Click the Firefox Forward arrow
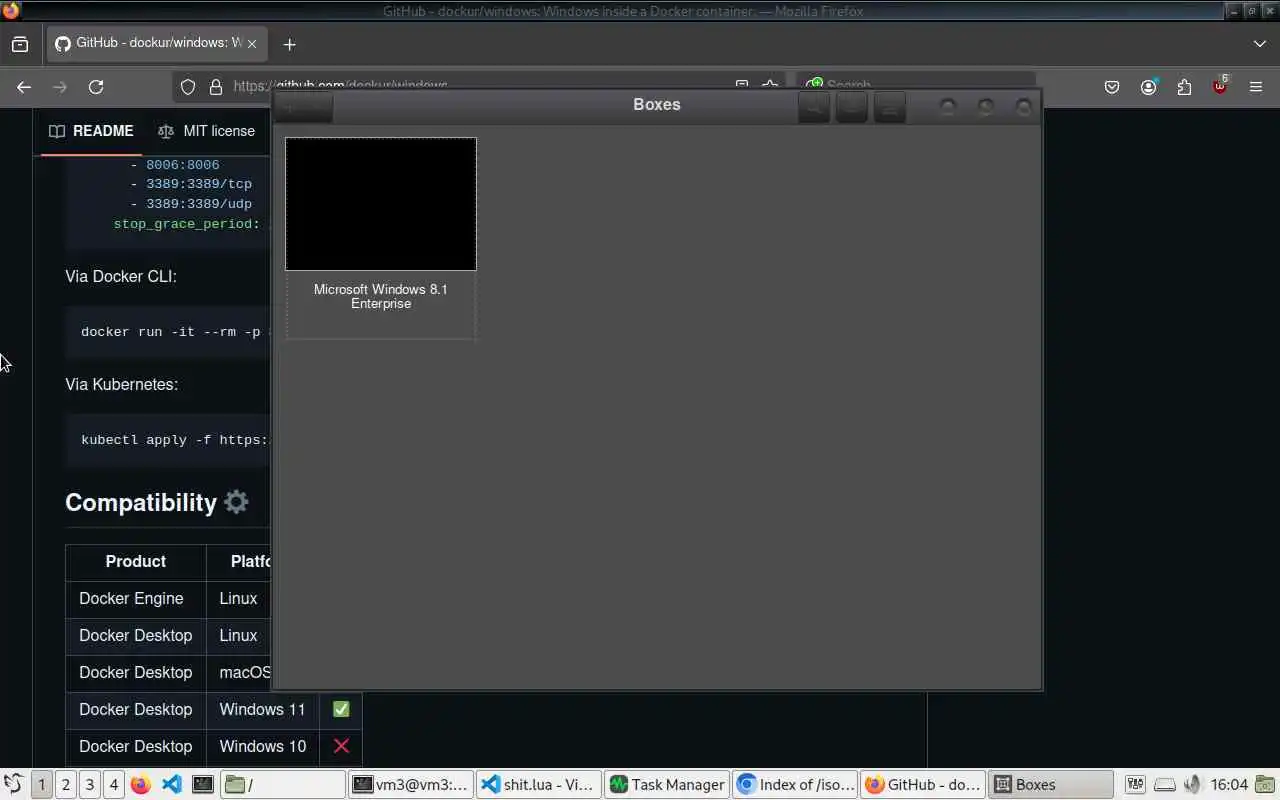 60,87
